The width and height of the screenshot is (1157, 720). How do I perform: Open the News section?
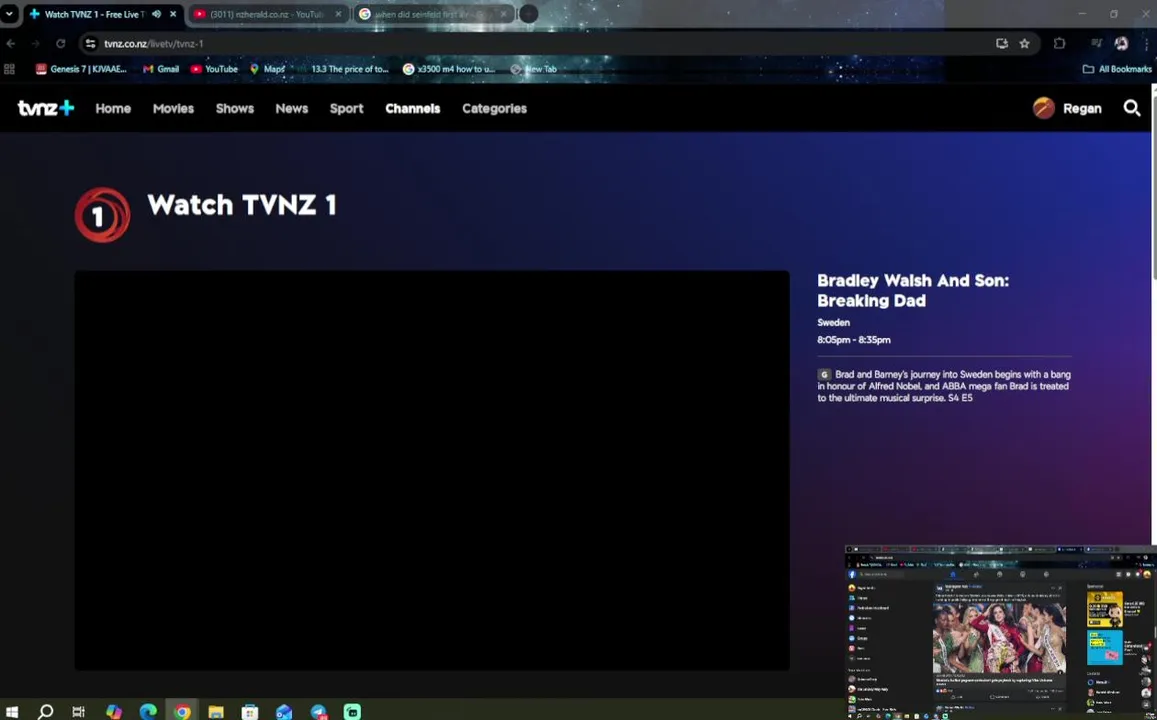pyautogui.click(x=291, y=108)
